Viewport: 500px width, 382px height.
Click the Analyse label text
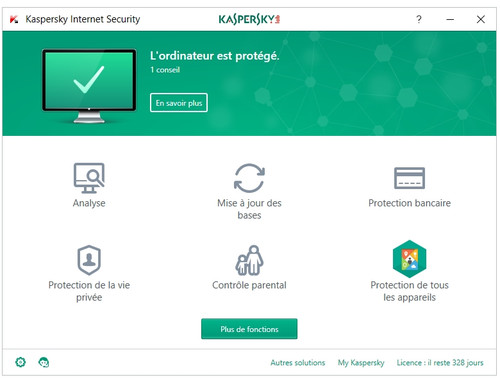[89, 203]
